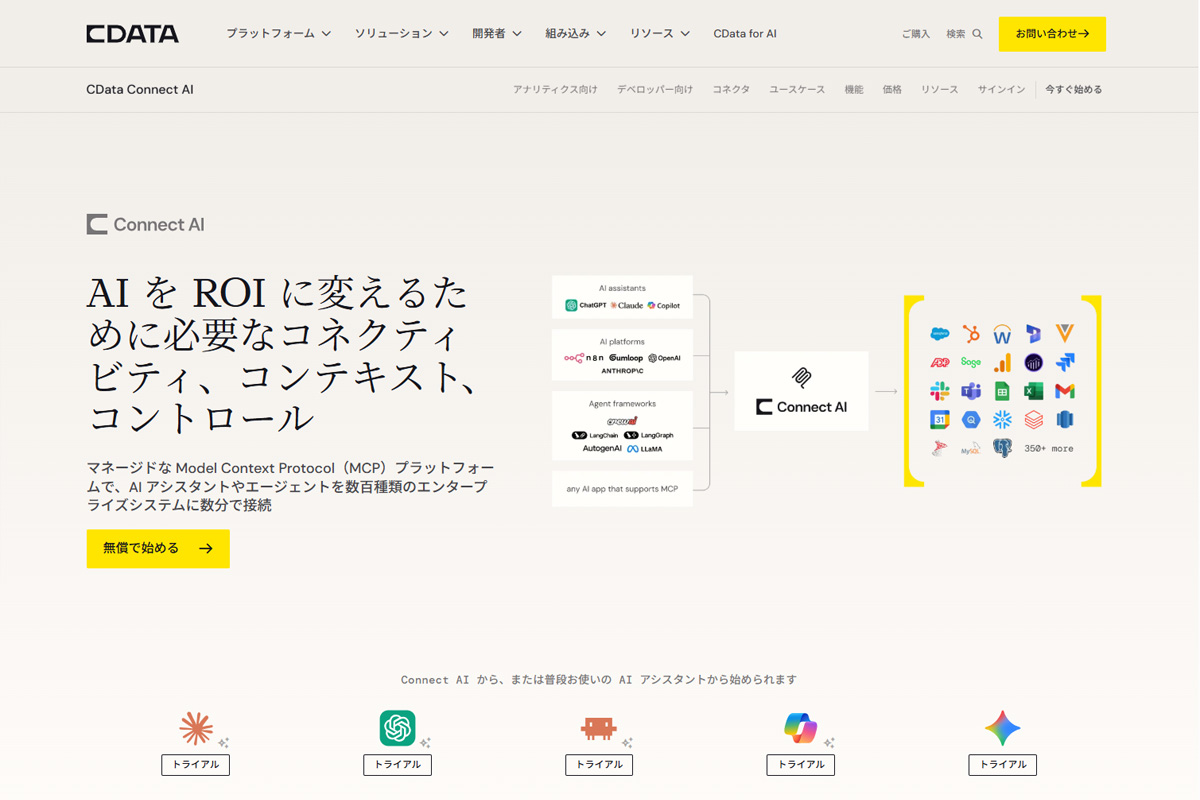Click the 検索 search link
The width and height of the screenshot is (1200, 800).
tap(956, 34)
